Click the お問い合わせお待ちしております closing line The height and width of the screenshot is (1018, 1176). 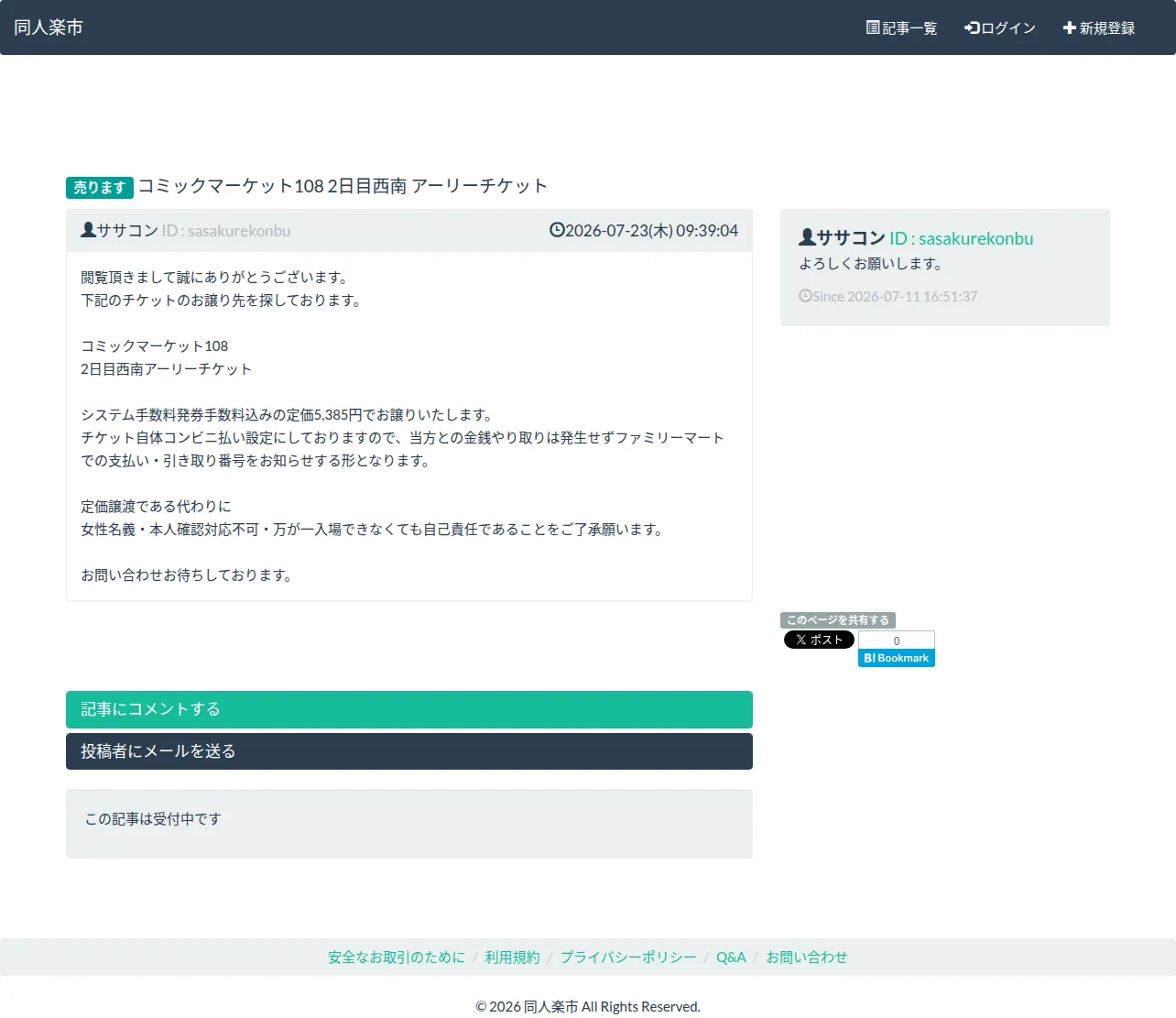[187, 575]
